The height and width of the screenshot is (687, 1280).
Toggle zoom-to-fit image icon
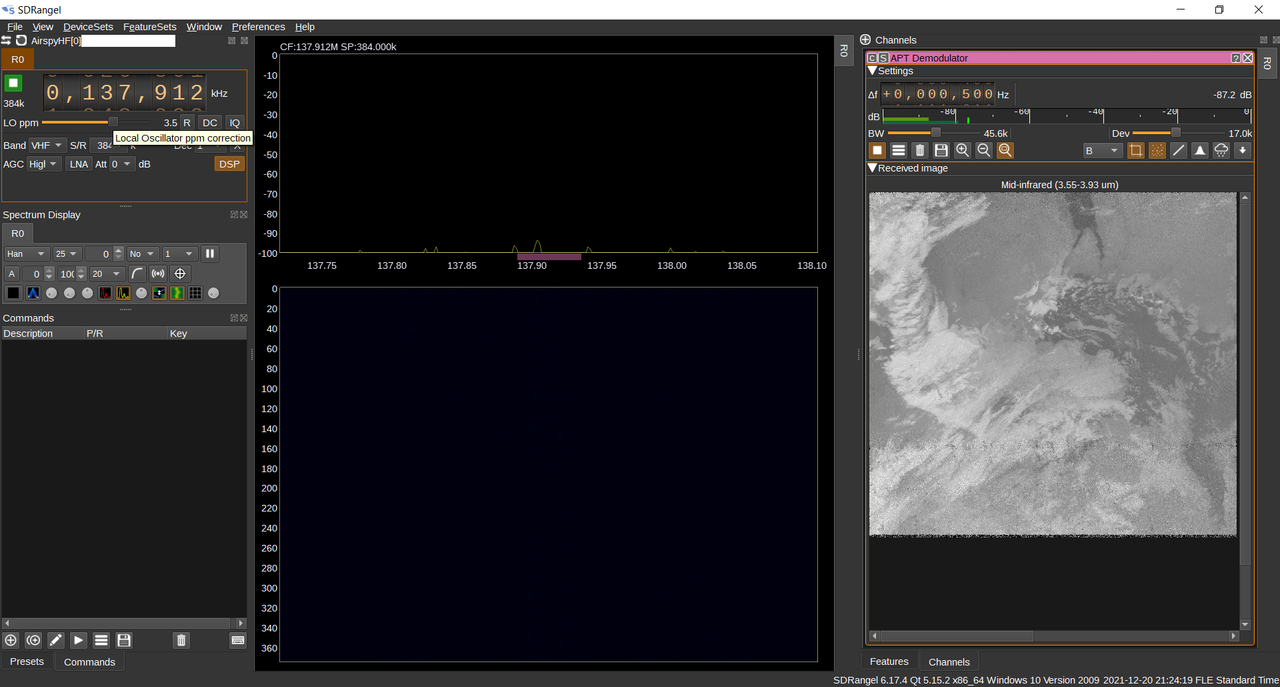(1005, 150)
